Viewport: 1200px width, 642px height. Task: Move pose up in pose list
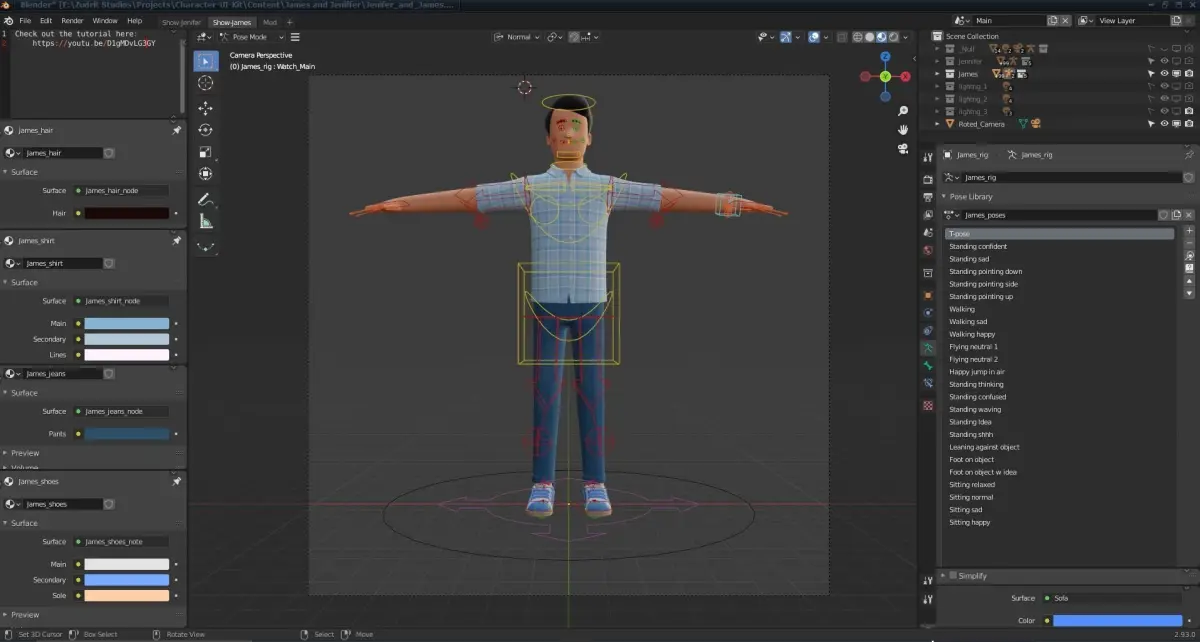pos(1189,281)
